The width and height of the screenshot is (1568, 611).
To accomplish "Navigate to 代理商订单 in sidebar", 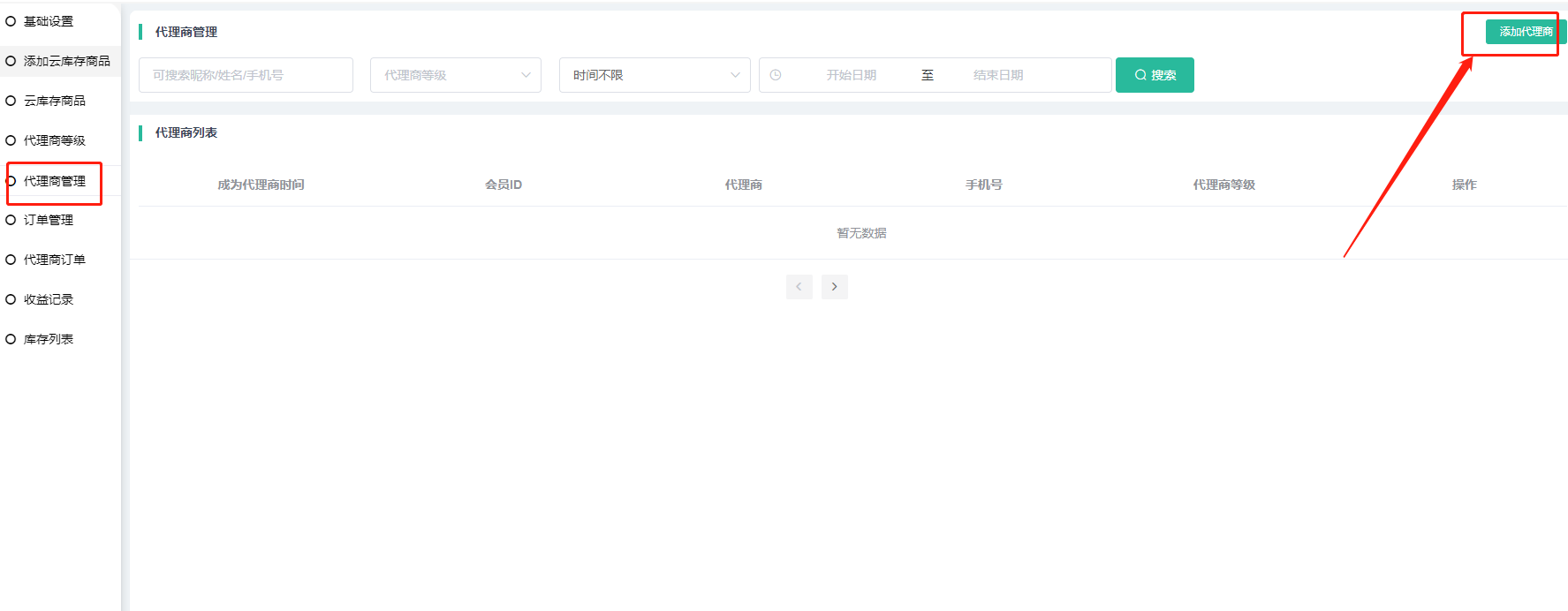I will click(54, 260).
